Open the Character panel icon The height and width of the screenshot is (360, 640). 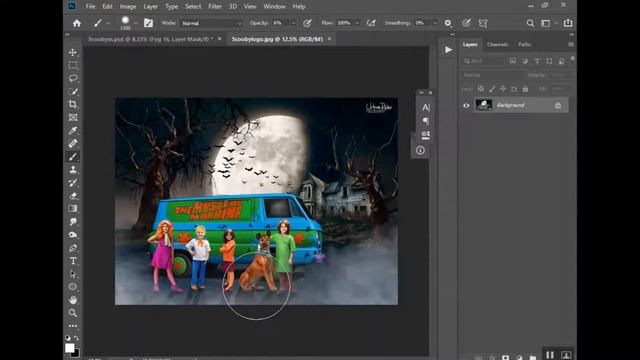[425, 107]
